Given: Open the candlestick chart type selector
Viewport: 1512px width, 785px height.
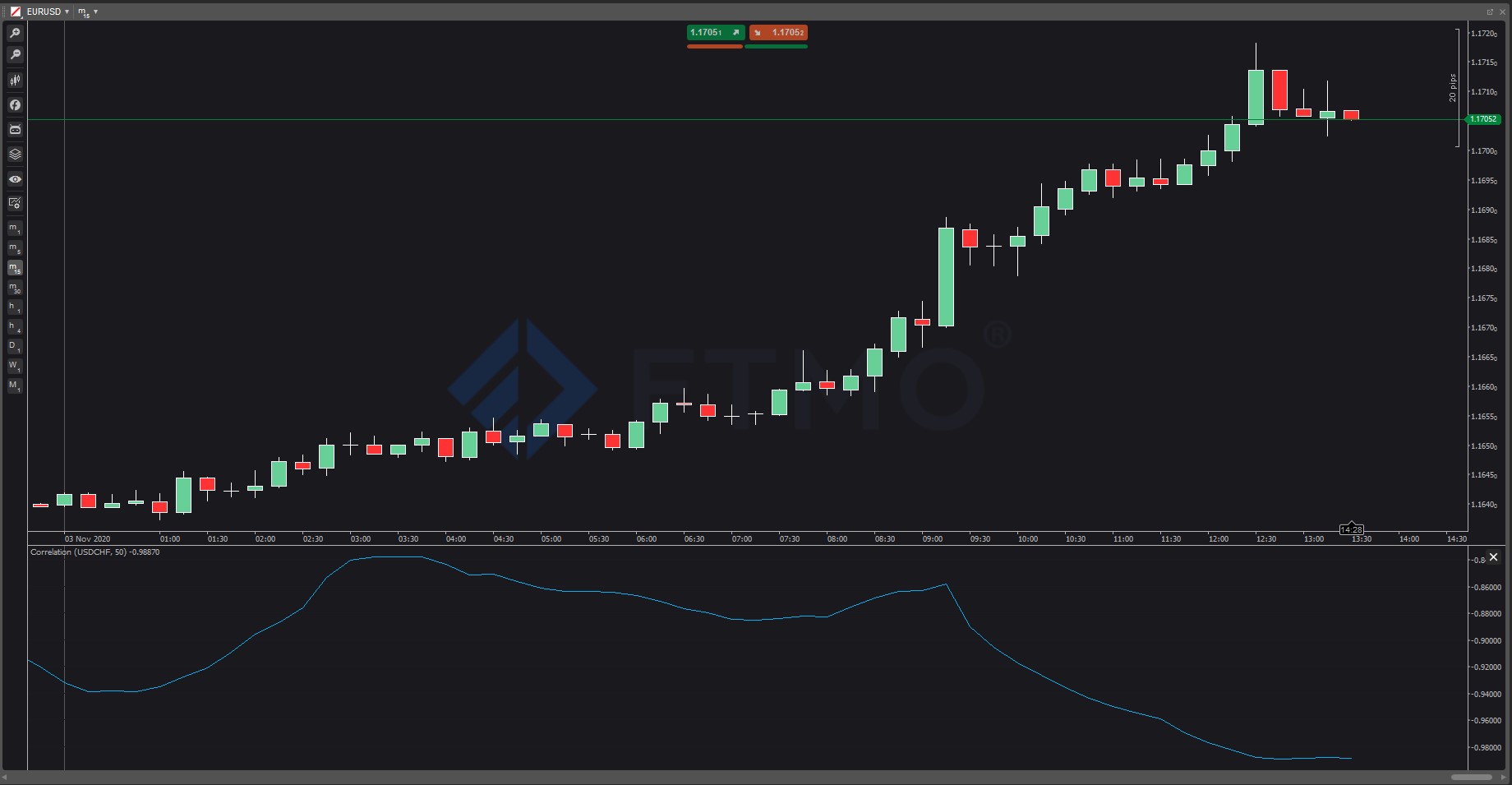Looking at the screenshot, I should 15,80.
